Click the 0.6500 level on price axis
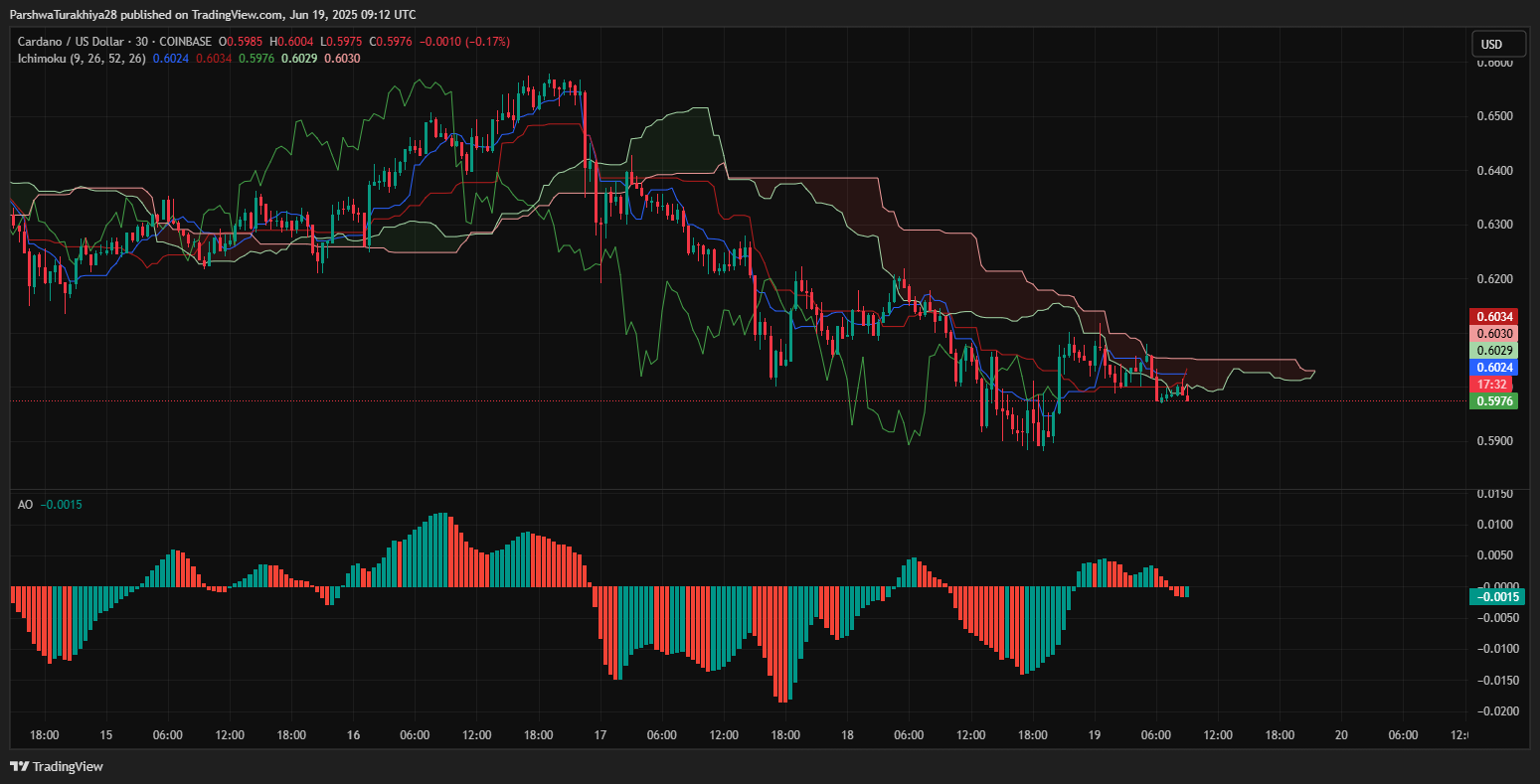Screen dimensions: 1540x784 (1494, 116)
